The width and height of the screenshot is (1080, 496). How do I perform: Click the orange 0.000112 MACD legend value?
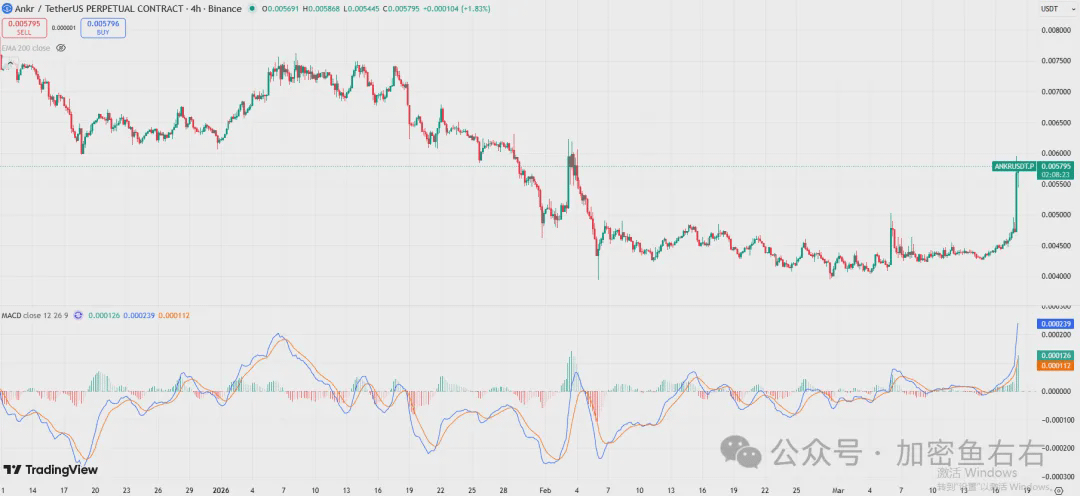(x=174, y=315)
